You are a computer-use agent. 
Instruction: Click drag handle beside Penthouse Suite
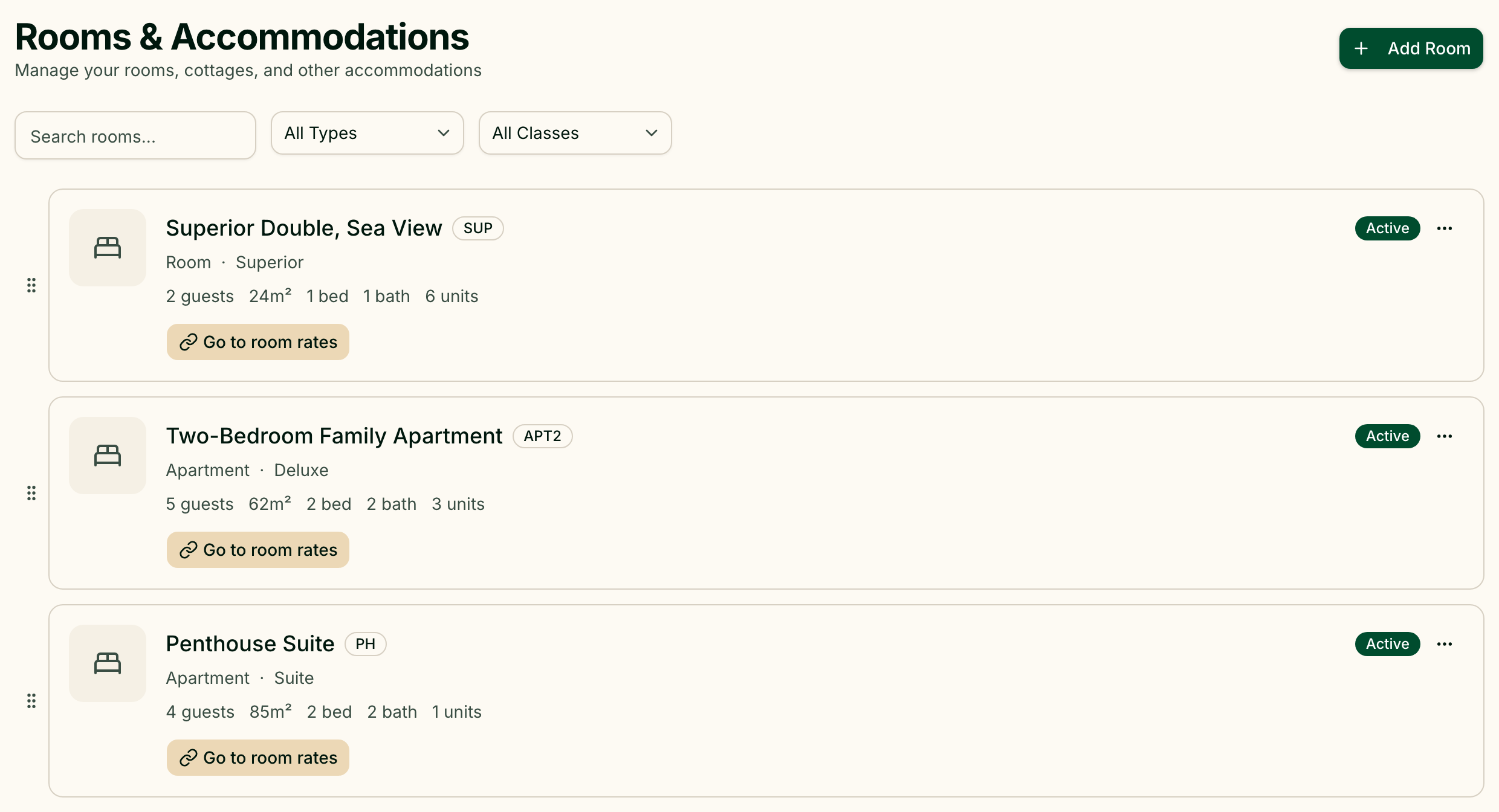[31, 701]
